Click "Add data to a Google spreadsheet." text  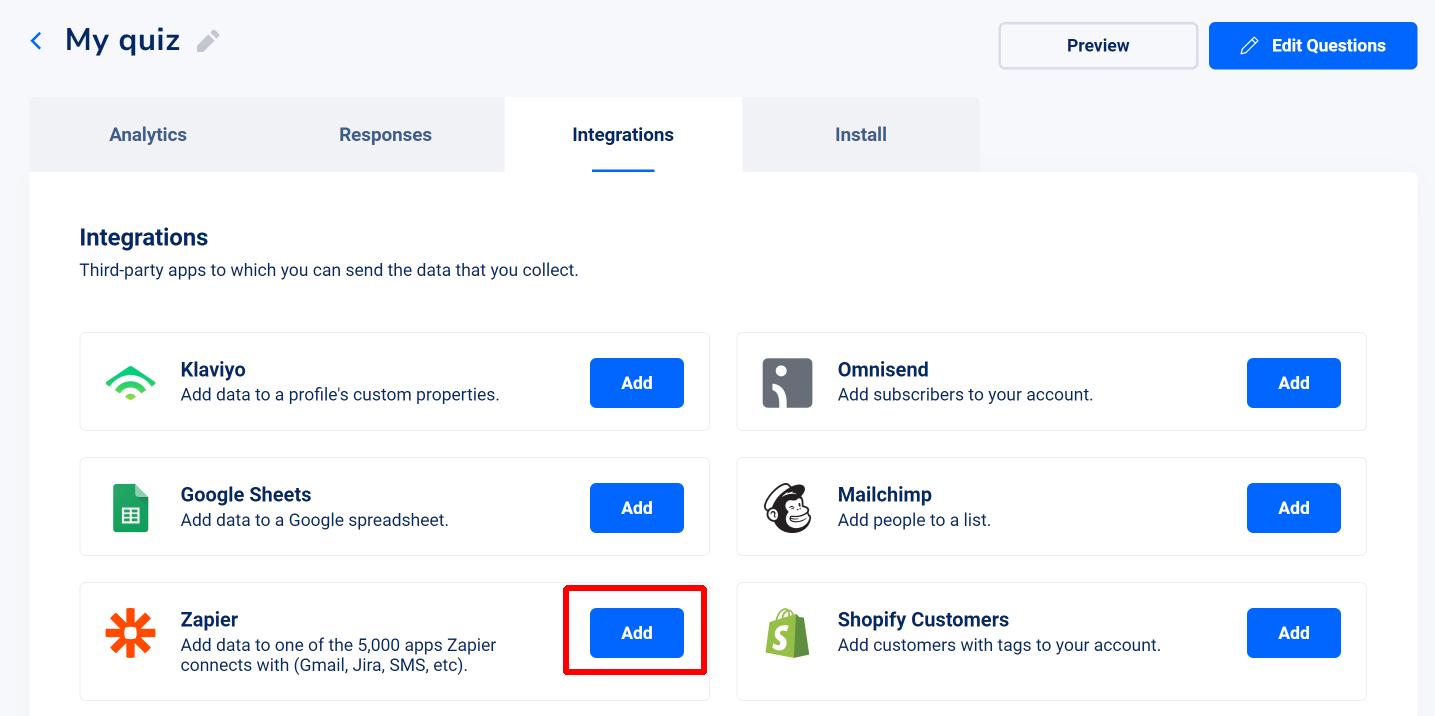[x=315, y=520]
